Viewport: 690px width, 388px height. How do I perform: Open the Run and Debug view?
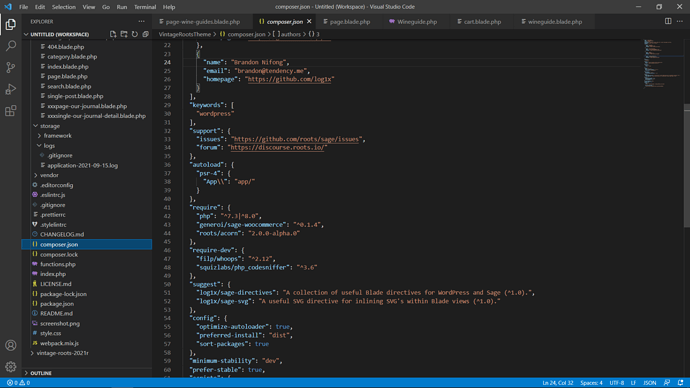[x=11, y=89]
